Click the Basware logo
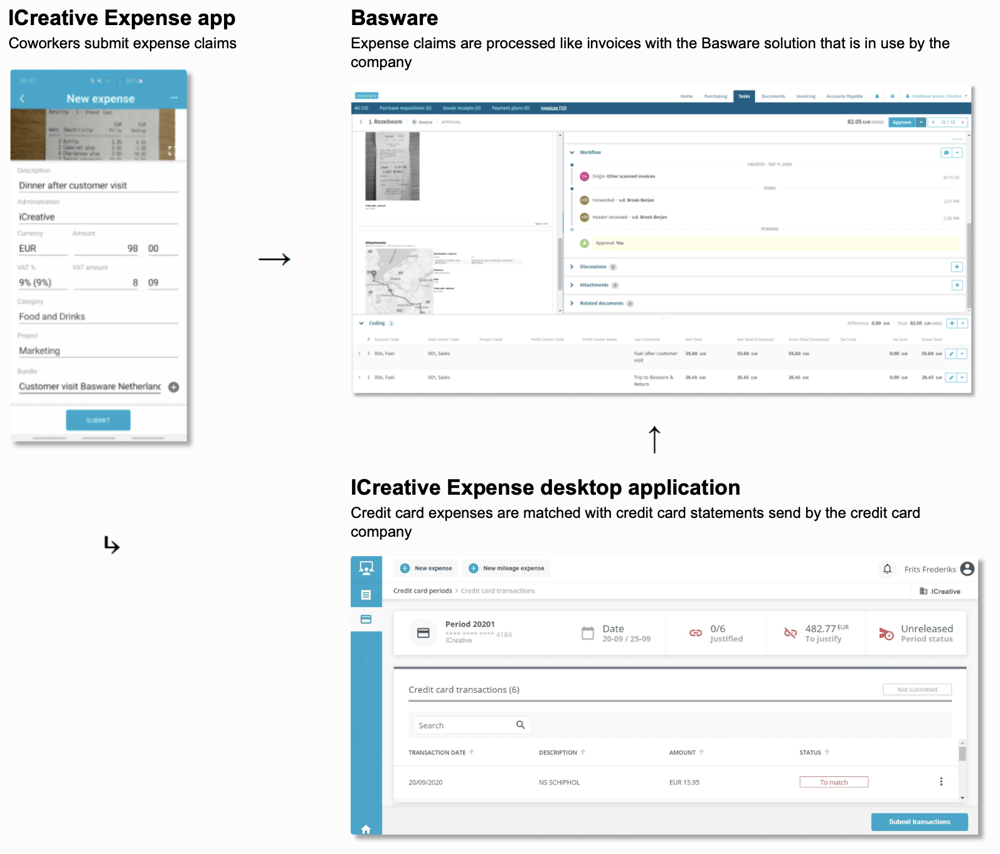The height and width of the screenshot is (854, 1000). (367, 96)
